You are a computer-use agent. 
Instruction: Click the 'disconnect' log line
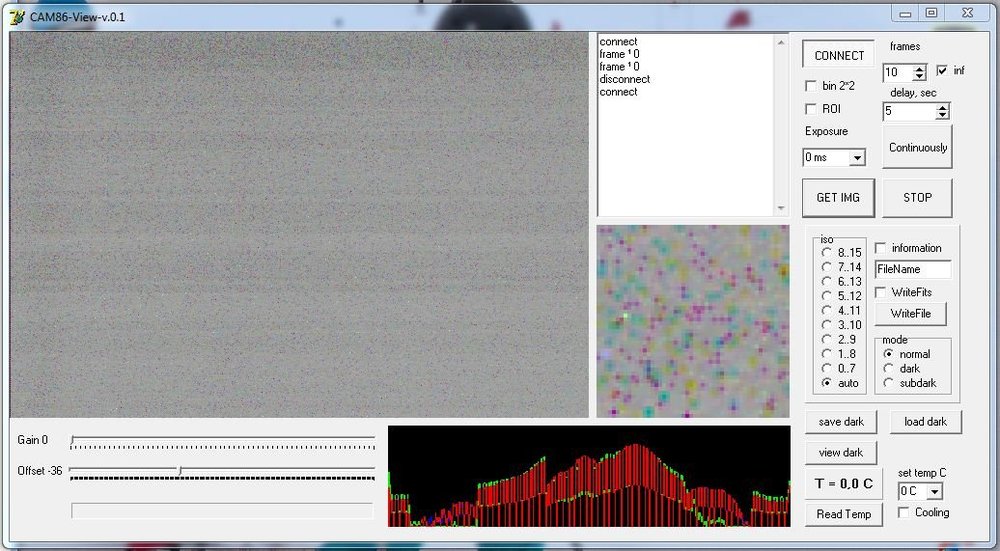(x=624, y=79)
